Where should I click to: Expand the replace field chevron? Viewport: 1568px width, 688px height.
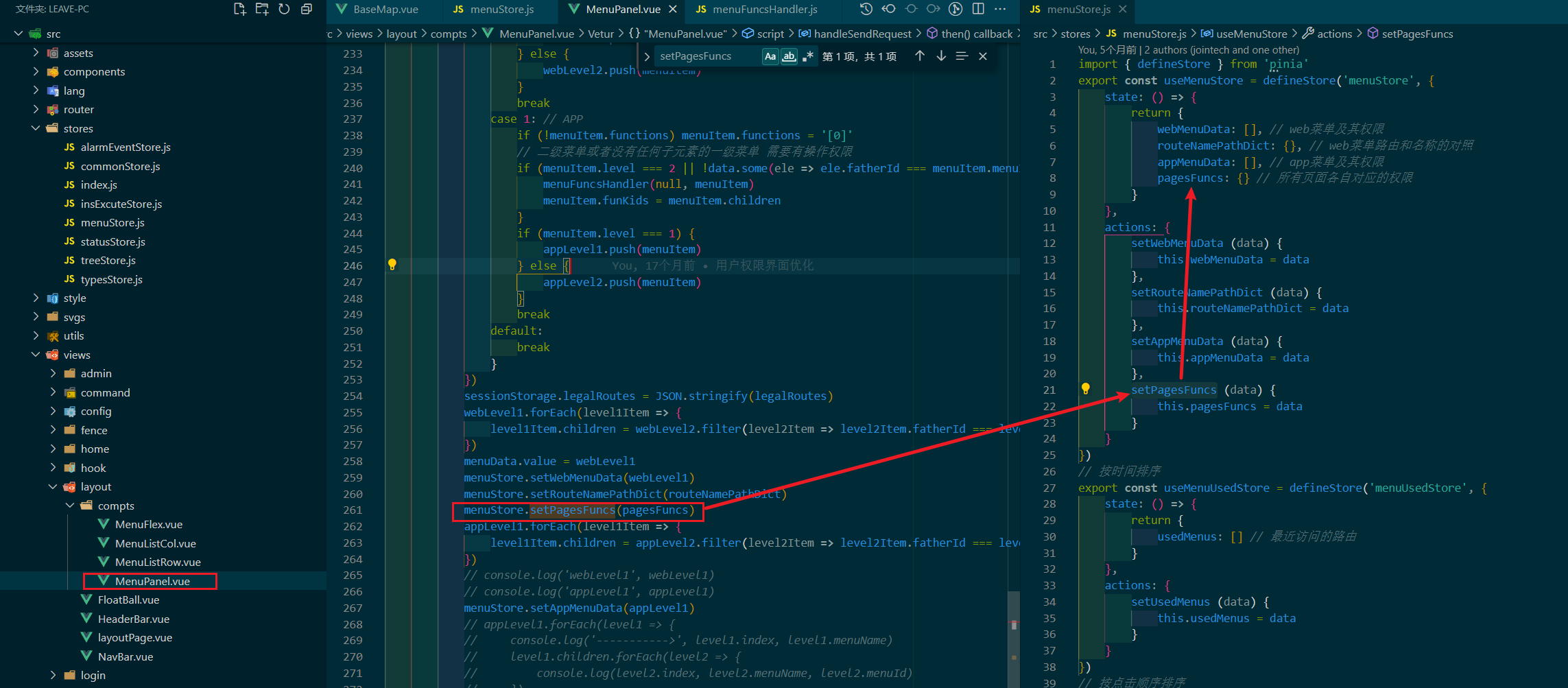coord(647,56)
